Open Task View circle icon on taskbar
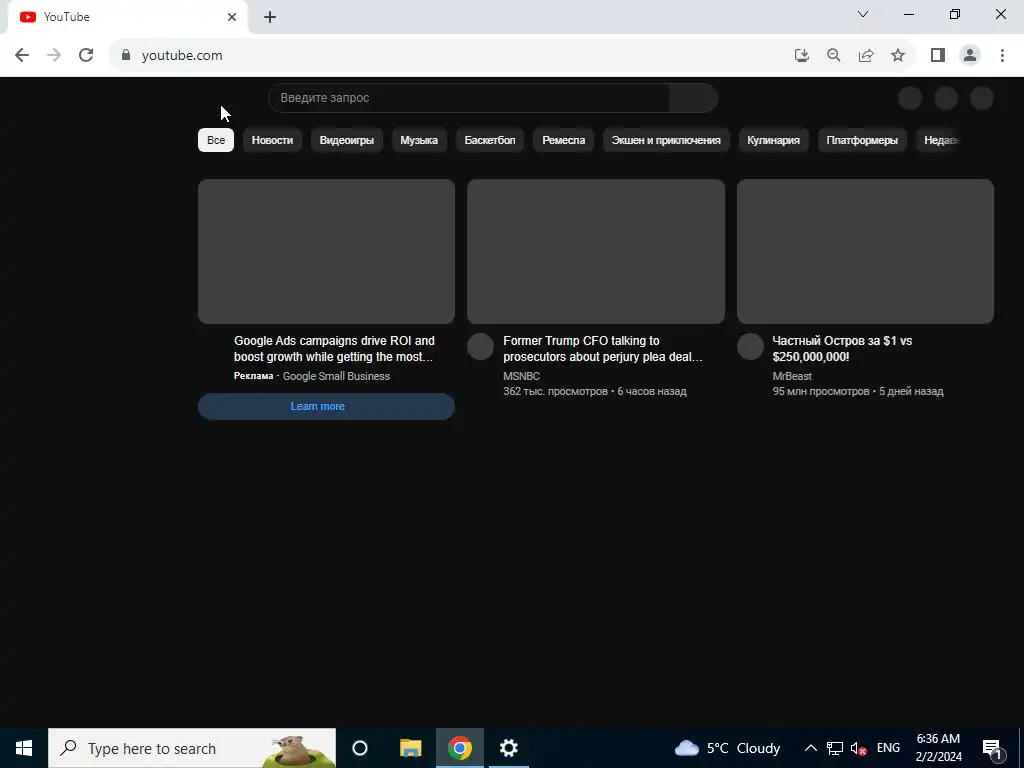 (360, 748)
